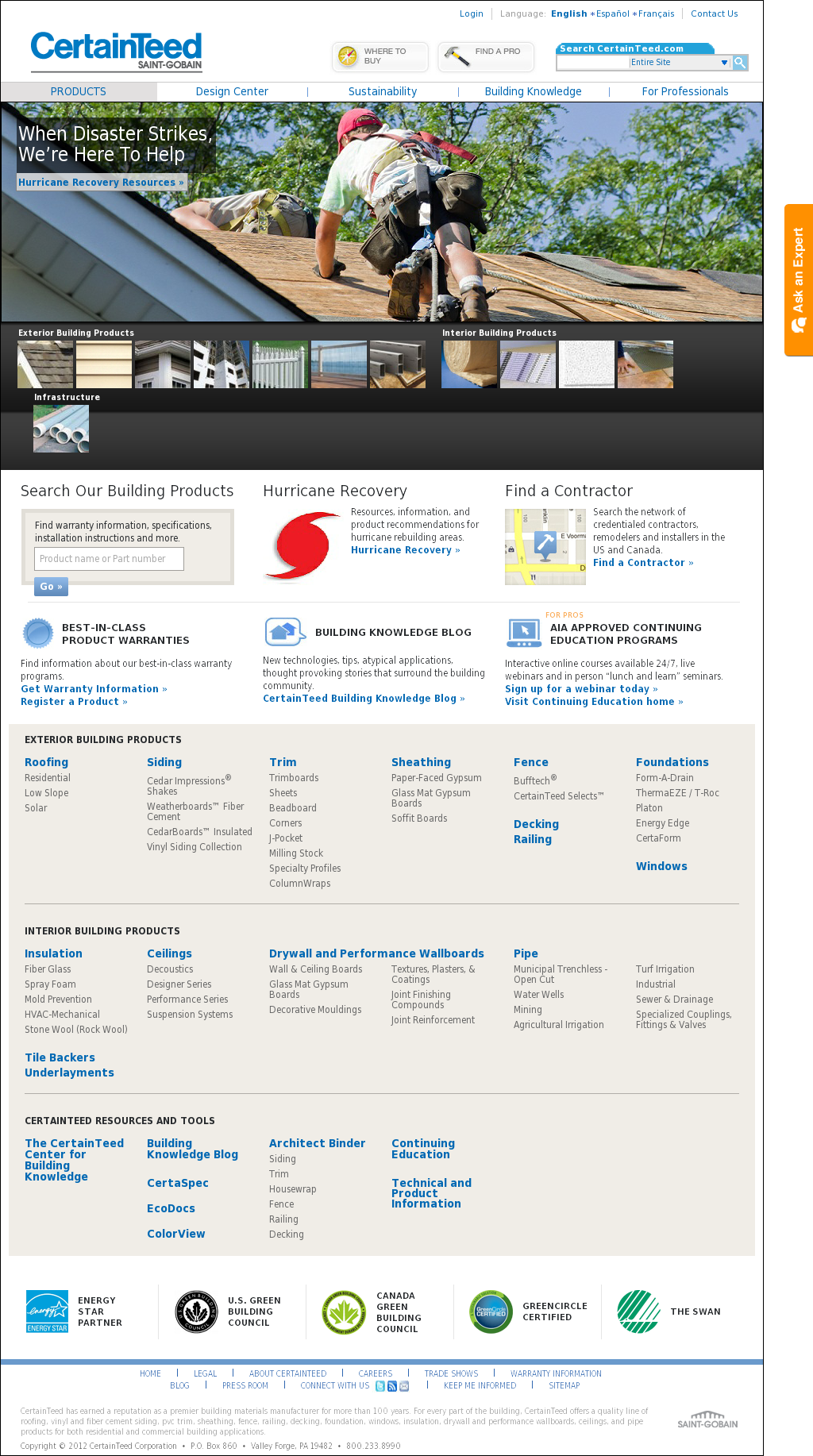Click the Building Knowledge Blog house icon

[285, 632]
